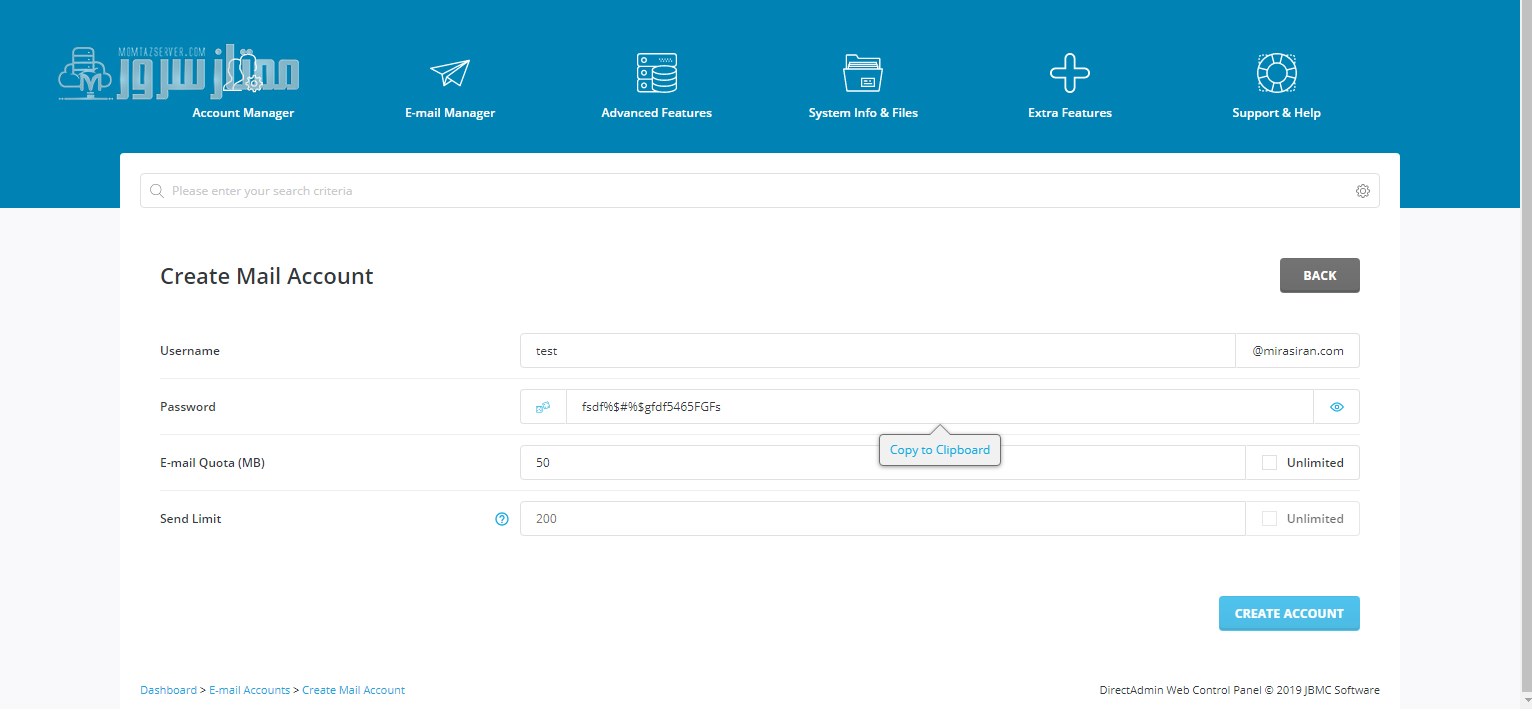Toggle password visibility eye icon
Viewport: 1532px width, 720px height.
click(1337, 407)
